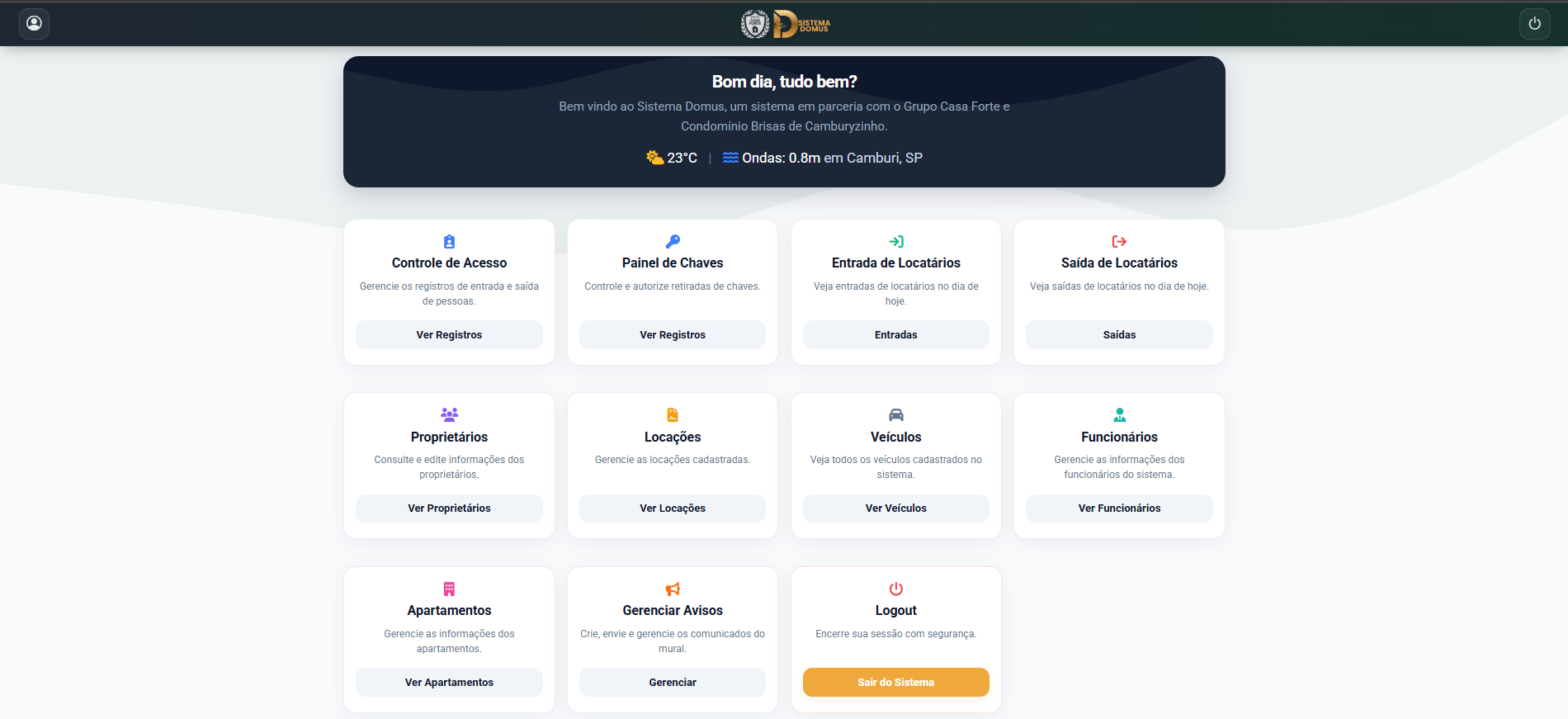Click the Ondas: 0.8m em Camburi text
This screenshot has height=719, width=1568.
click(x=832, y=158)
